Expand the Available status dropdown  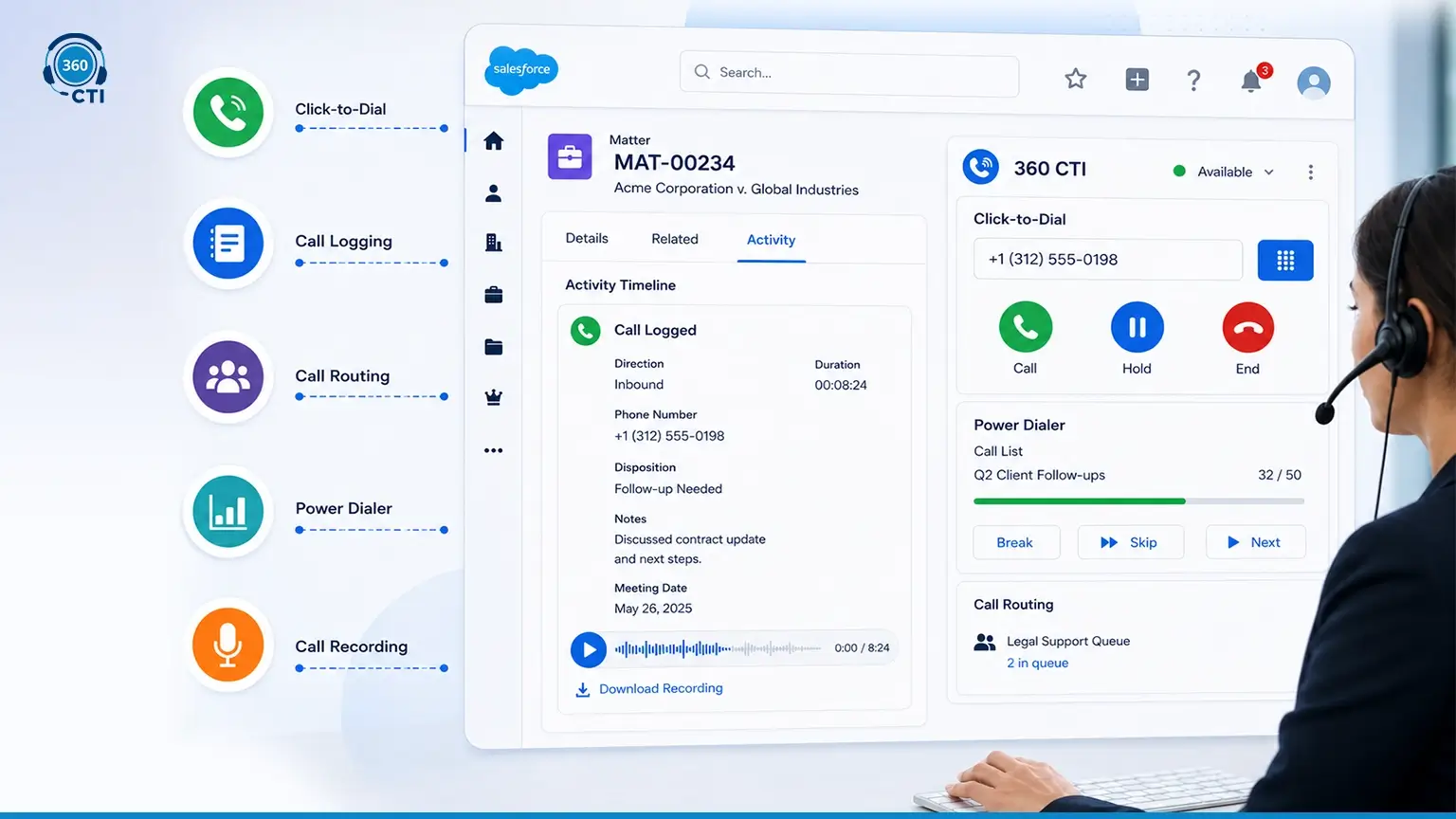[1225, 172]
